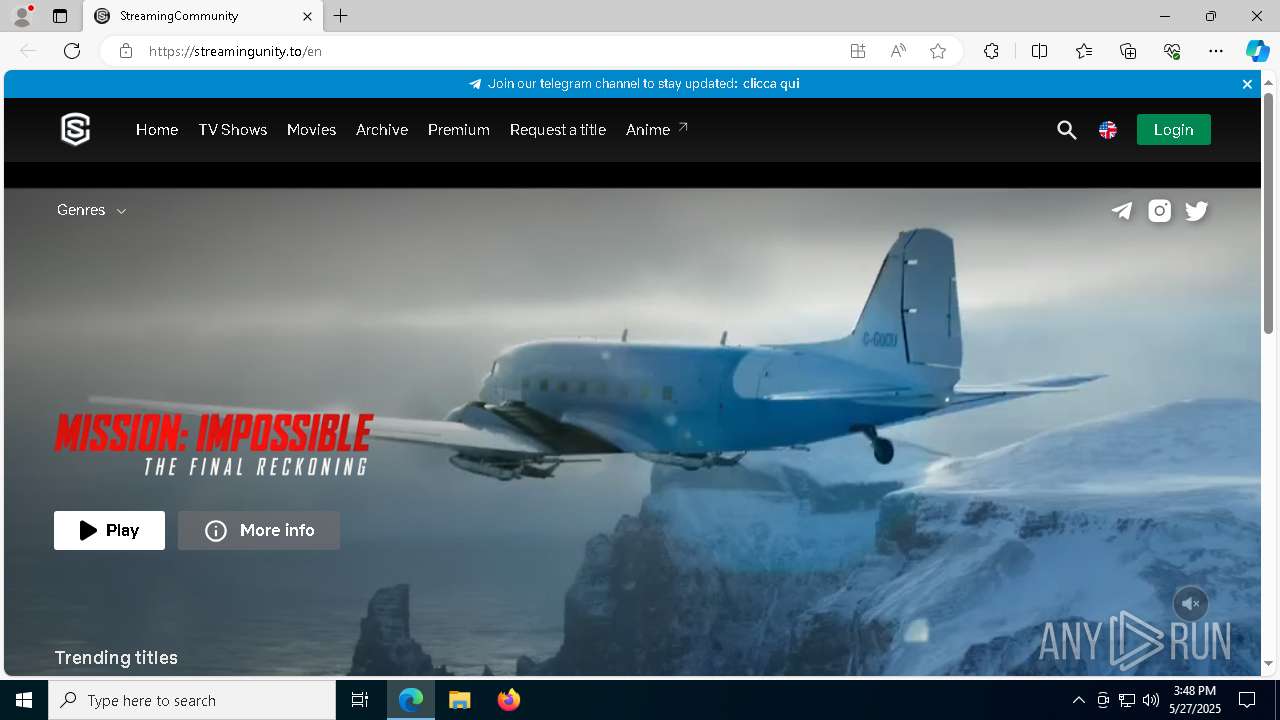Click the green Login button
Image resolution: width=1280 pixels, height=720 pixels.
point(1173,130)
